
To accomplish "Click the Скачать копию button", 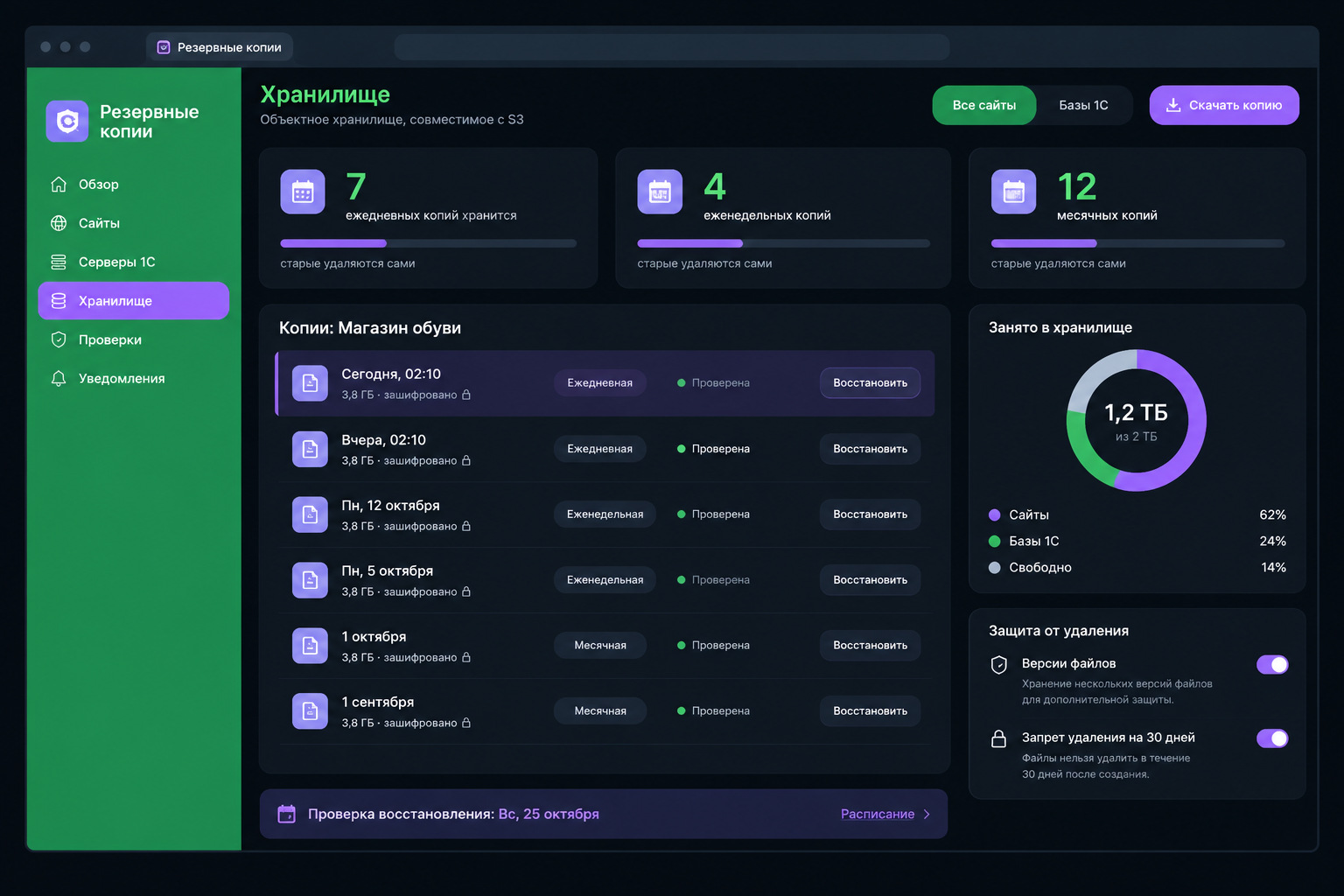I will click(1224, 105).
